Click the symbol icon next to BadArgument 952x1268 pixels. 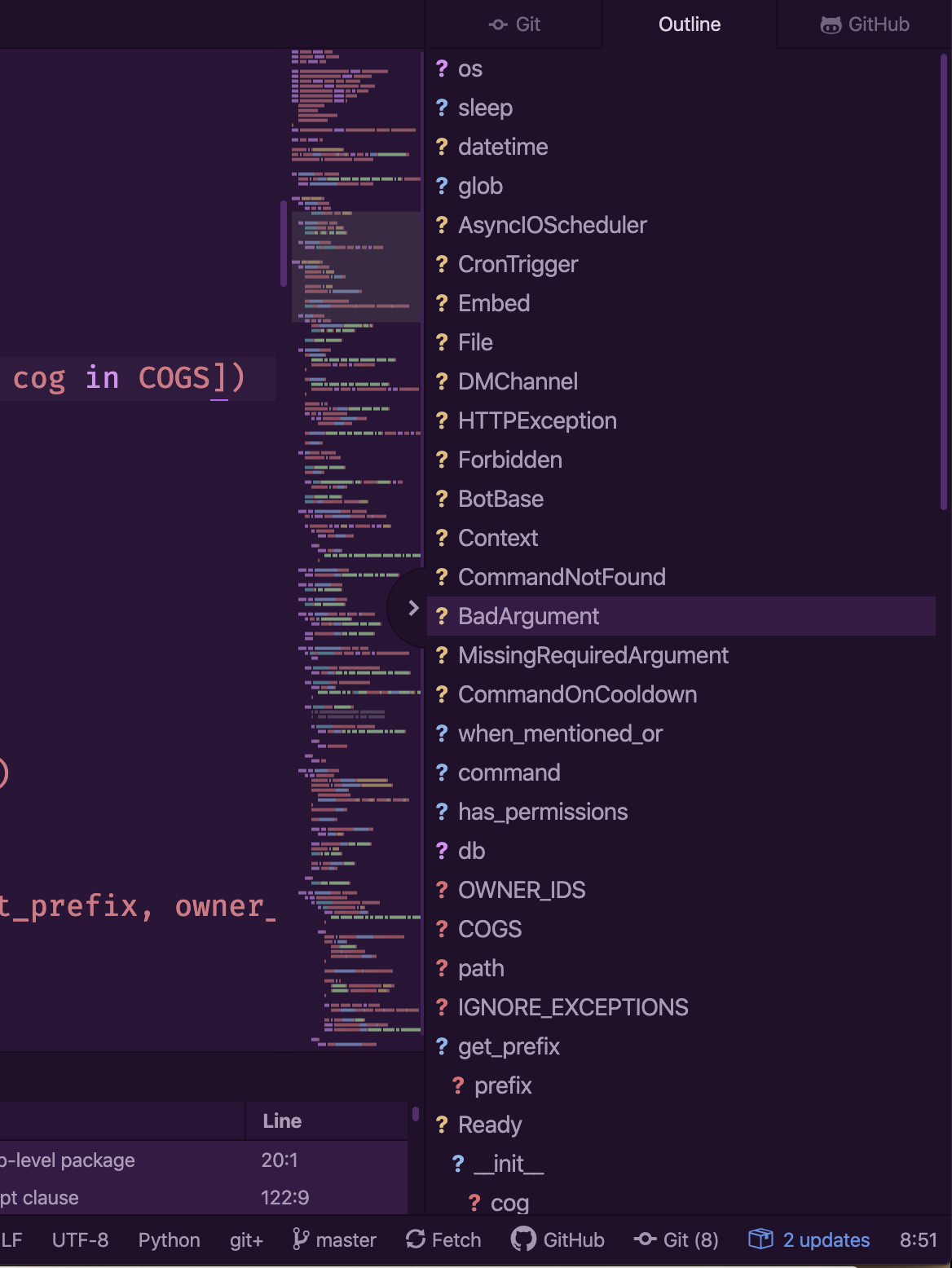click(x=441, y=617)
